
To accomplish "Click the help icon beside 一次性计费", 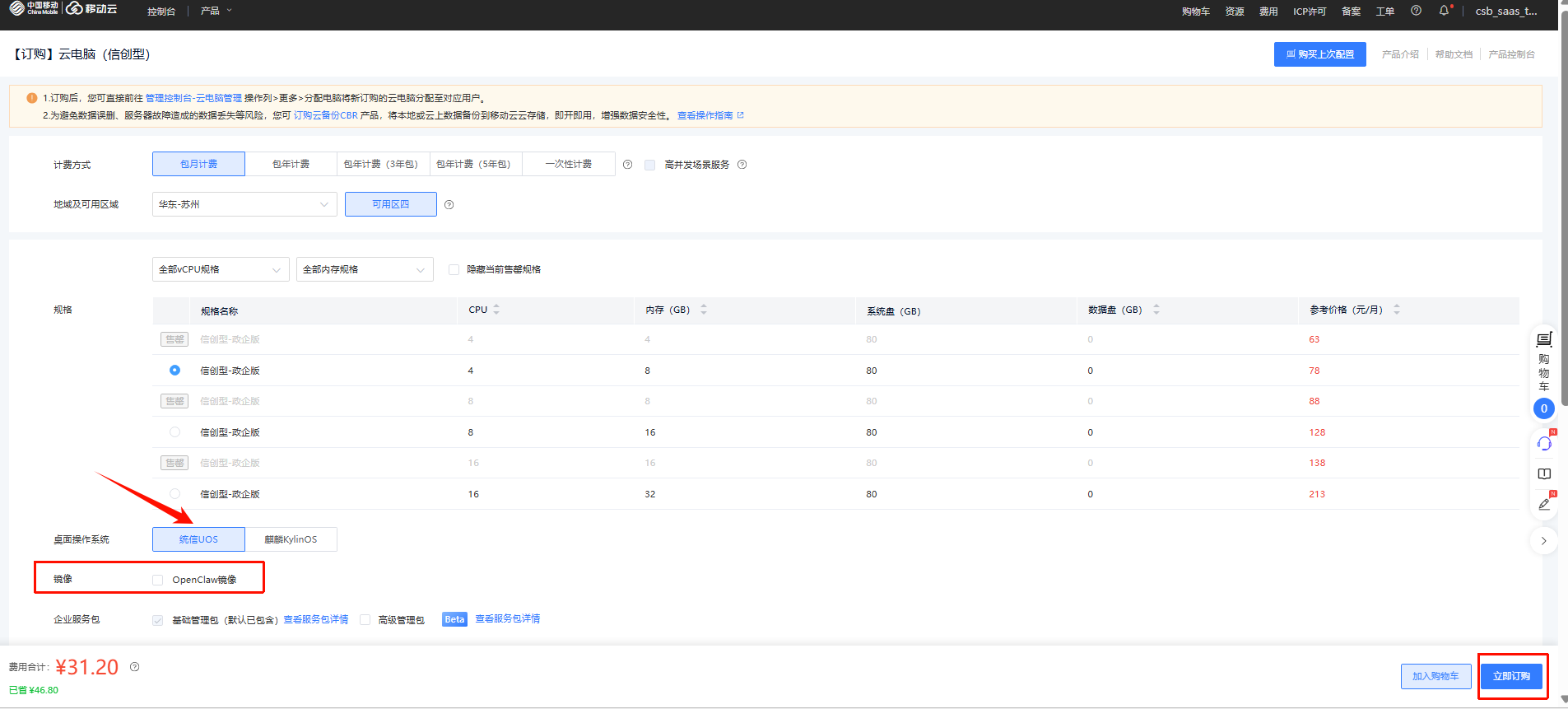I will [x=627, y=165].
